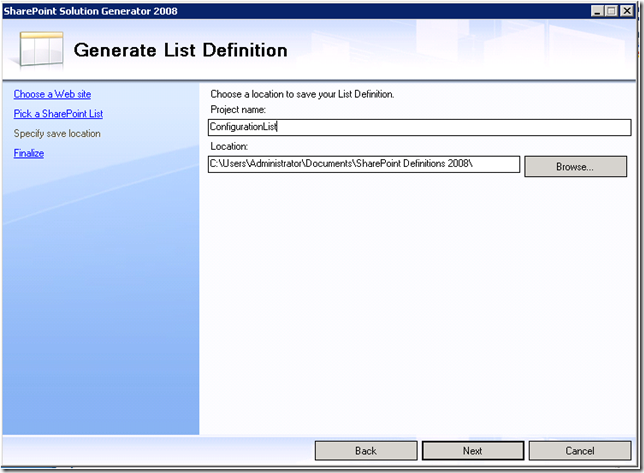
Task: Minimize the SharePoint Solution Generator window
Action: (597, 9)
